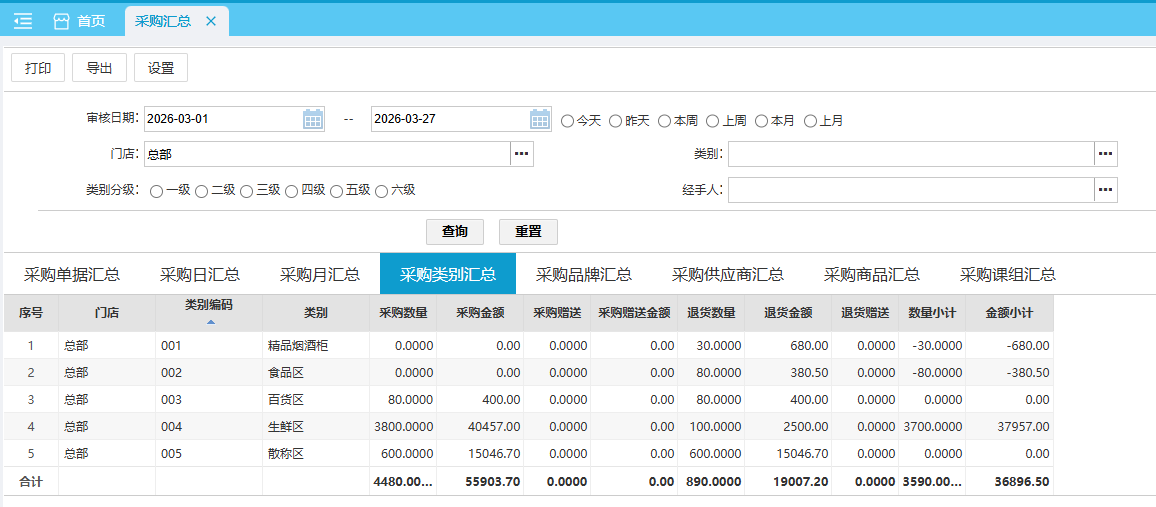The height and width of the screenshot is (507, 1156).
Task: Switch to 采购日汇总 tab
Action: tap(199, 275)
